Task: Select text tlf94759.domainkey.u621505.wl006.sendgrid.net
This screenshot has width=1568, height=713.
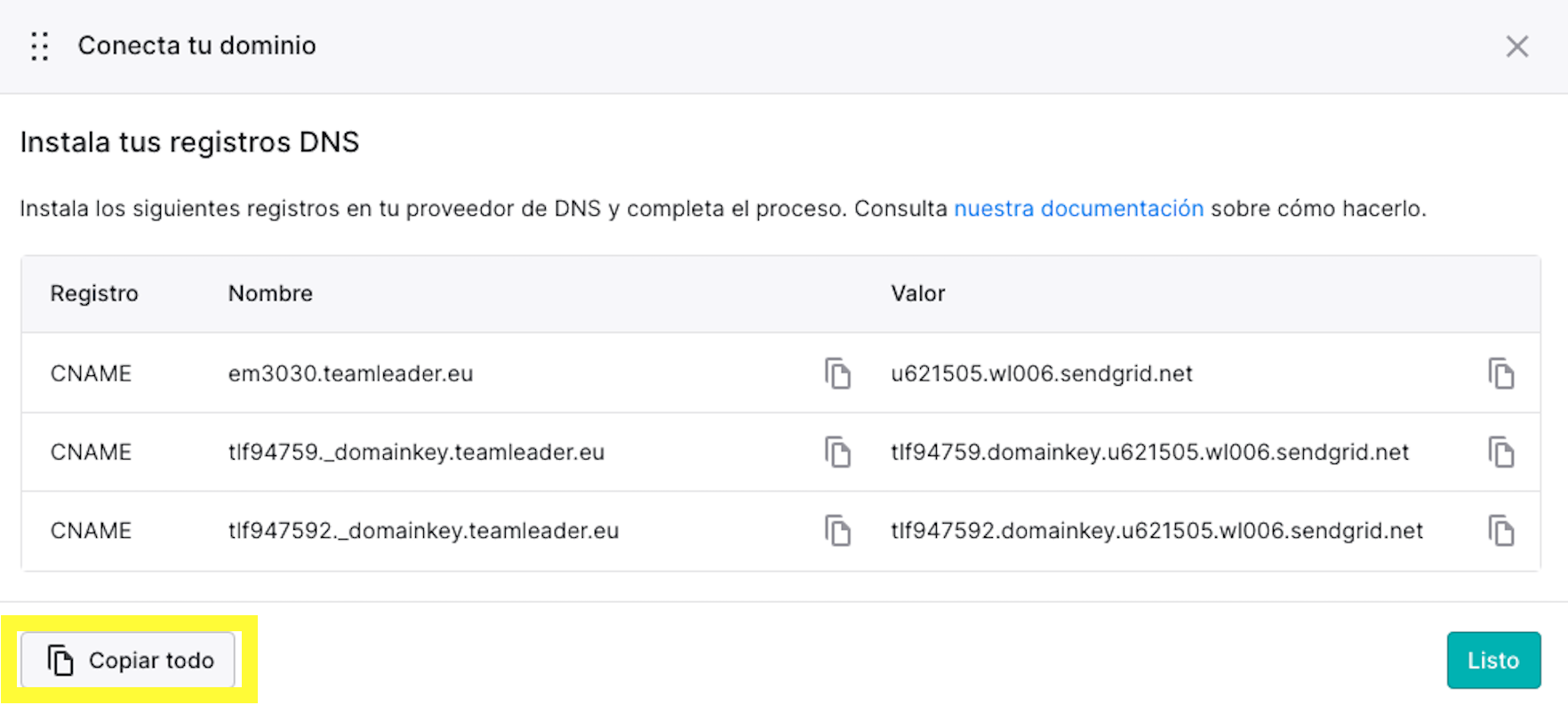Action: click(x=1150, y=452)
